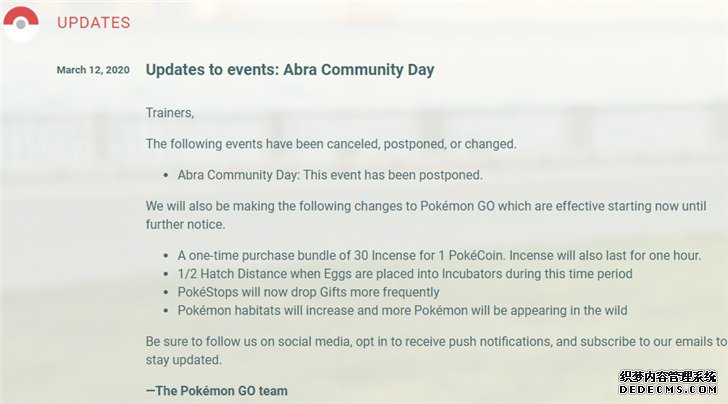The height and width of the screenshot is (404, 728).
Task: Click the bullet marker before the Incense bundle
Action: pyautogui.click(x=166, y=256)
